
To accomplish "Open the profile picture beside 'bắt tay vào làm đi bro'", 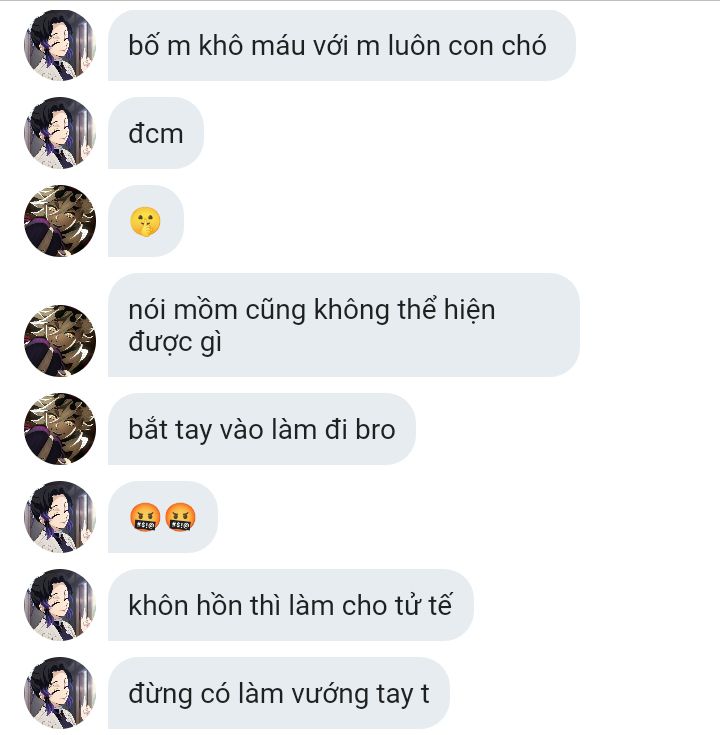I will pyautogui.click(x=60, y=429).
